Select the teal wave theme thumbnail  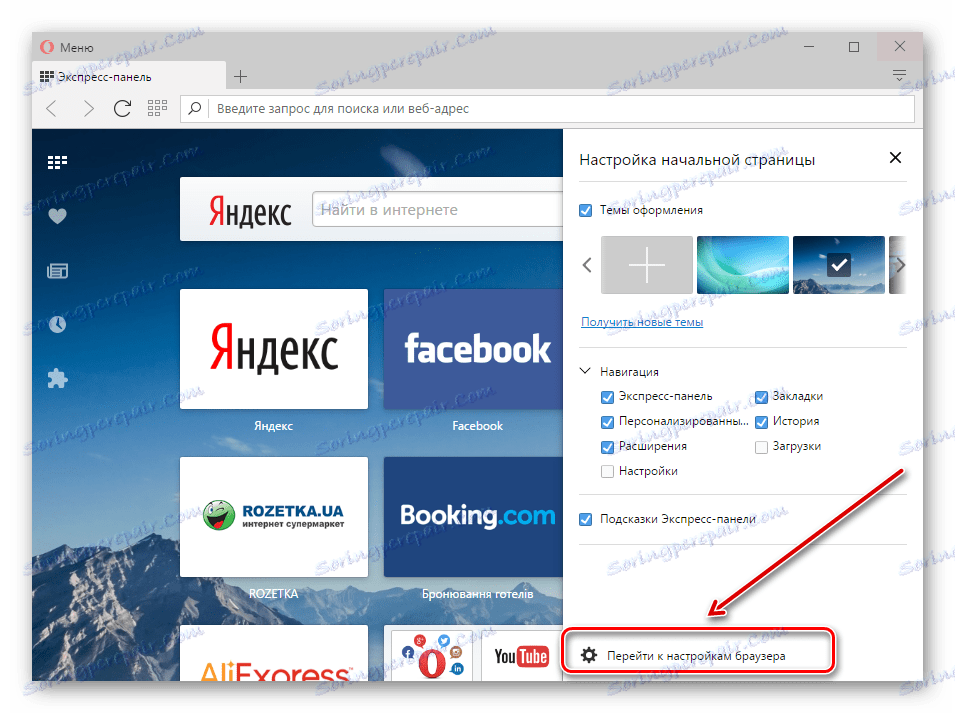742,265
